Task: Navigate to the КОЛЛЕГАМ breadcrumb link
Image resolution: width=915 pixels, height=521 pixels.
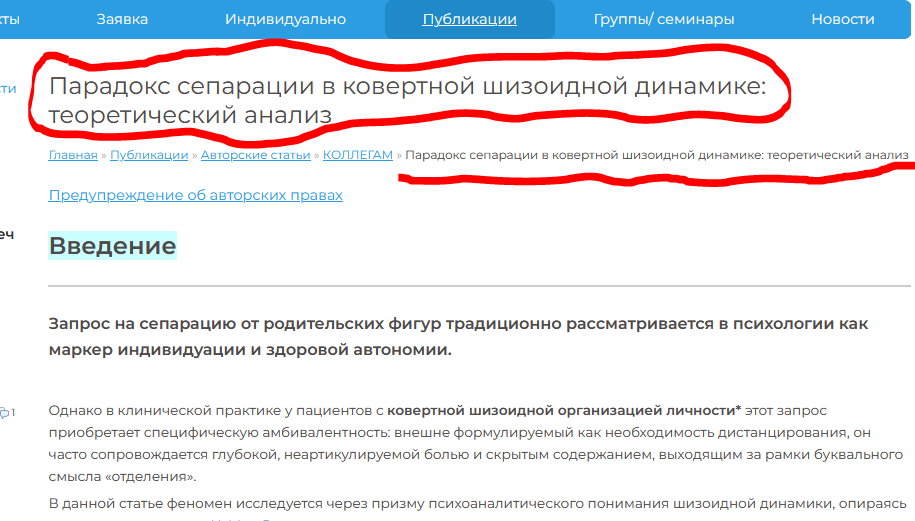Action: (x=357, y=155)
